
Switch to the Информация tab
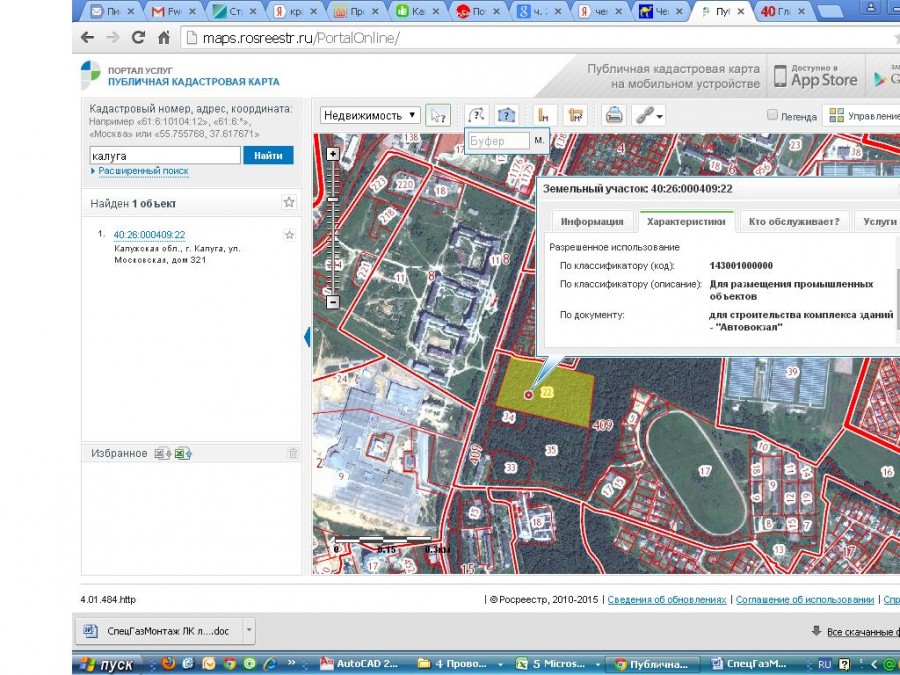point(592,222)
